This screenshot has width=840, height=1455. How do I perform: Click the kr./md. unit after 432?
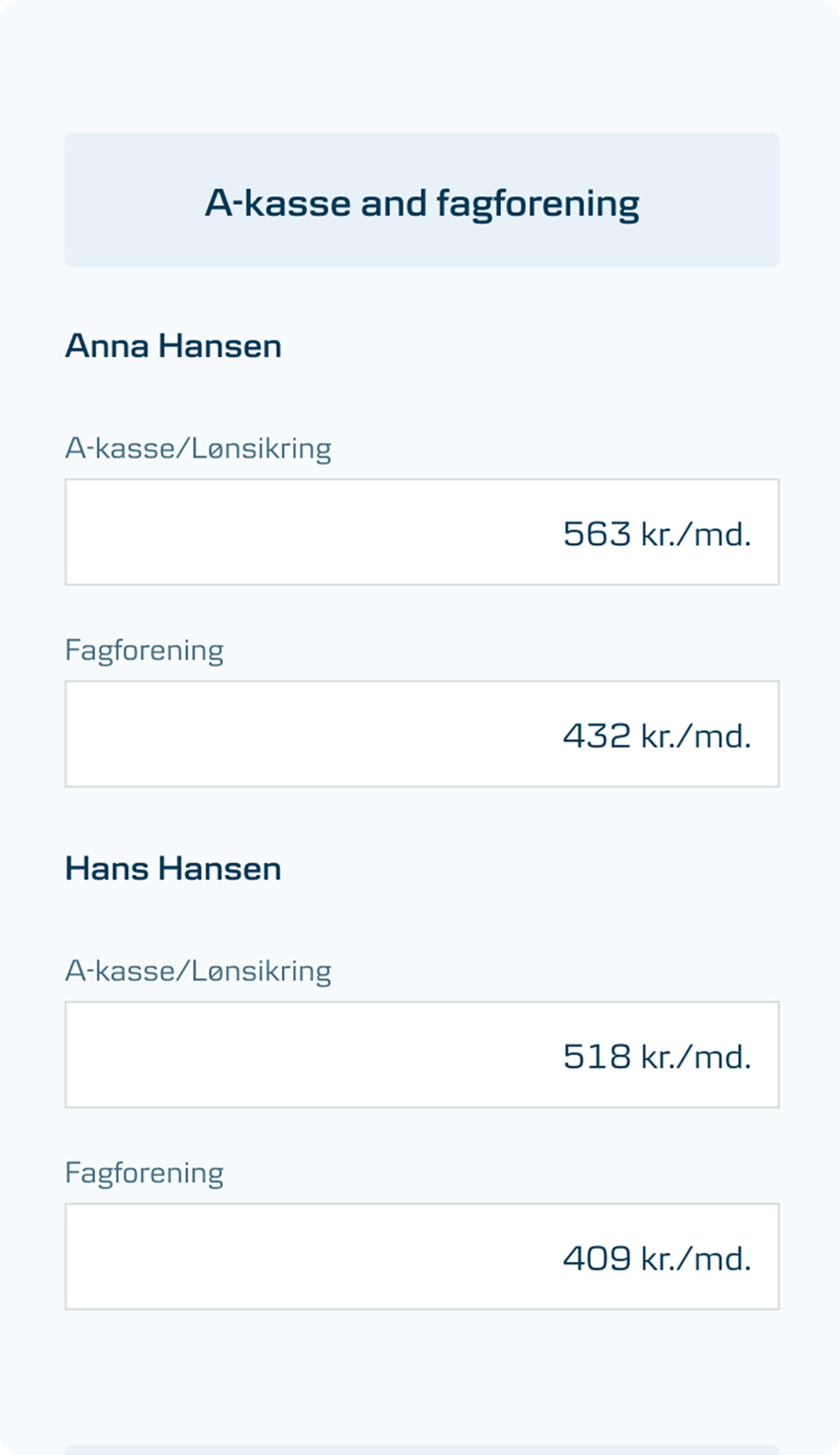[x=696, y=737]
